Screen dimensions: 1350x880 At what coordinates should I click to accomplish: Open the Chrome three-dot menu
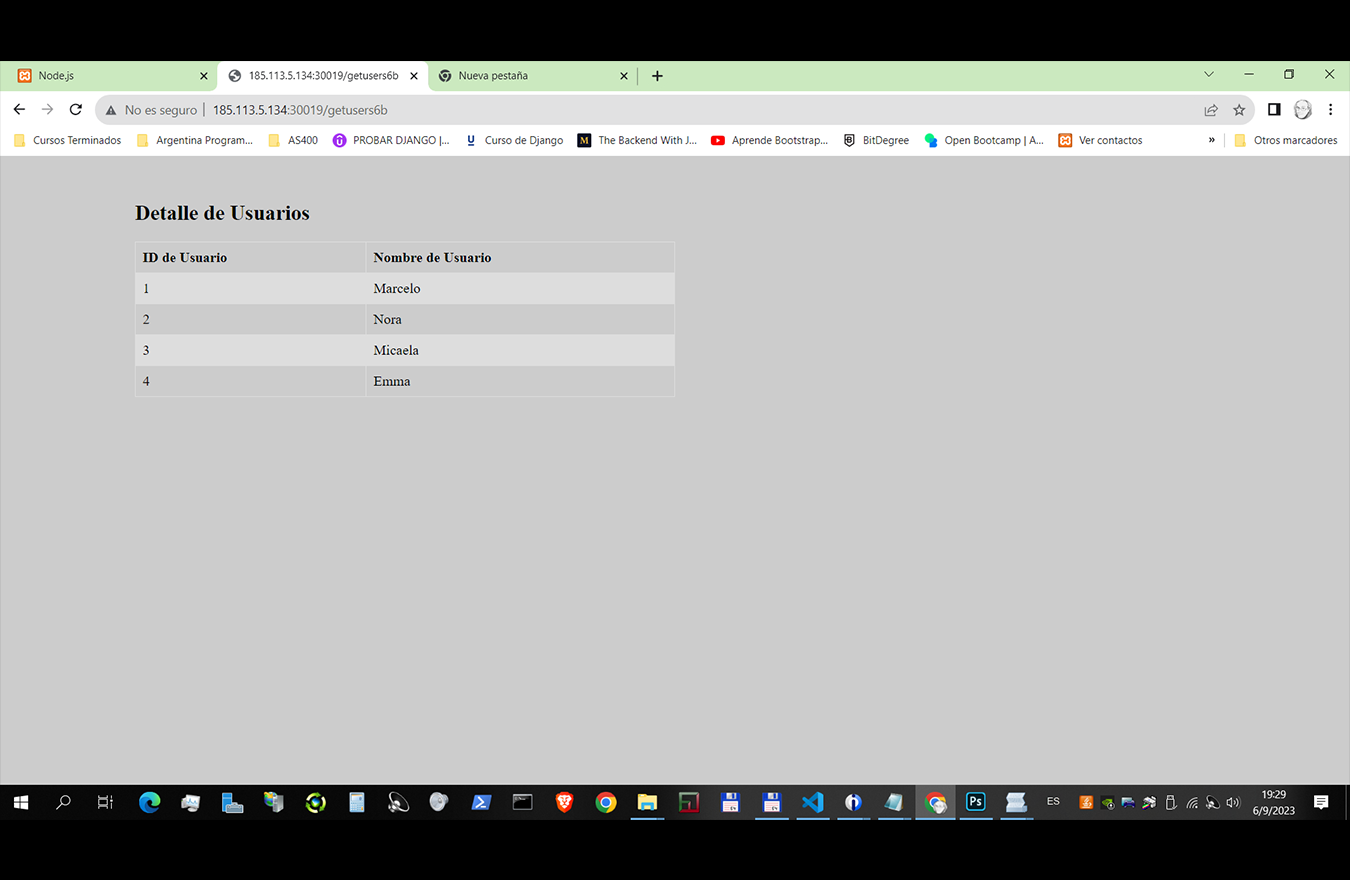coord(1331,110)
